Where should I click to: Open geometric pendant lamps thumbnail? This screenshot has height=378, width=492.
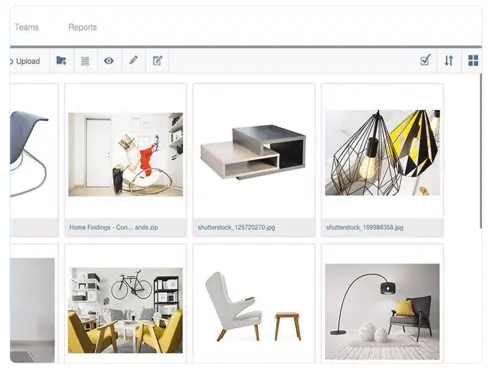(382, 153)
